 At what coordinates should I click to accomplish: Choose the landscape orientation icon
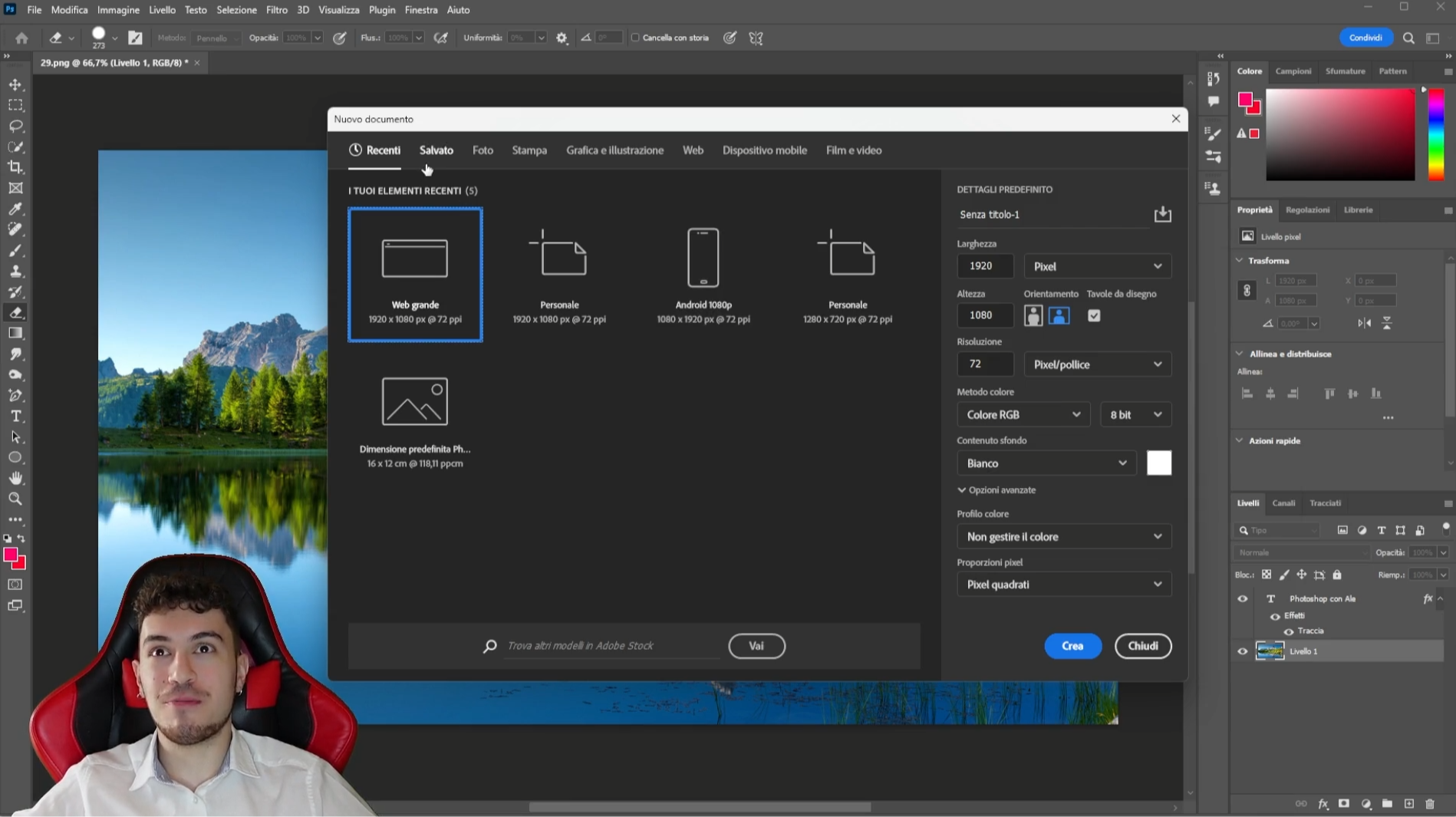1059,315
